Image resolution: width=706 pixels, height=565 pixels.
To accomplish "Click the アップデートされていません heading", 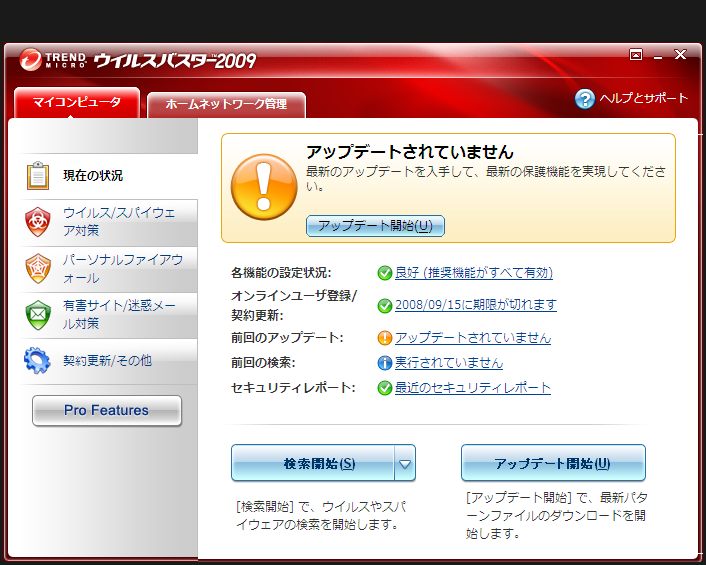I will pyautogui.click(x=410, y=152).
